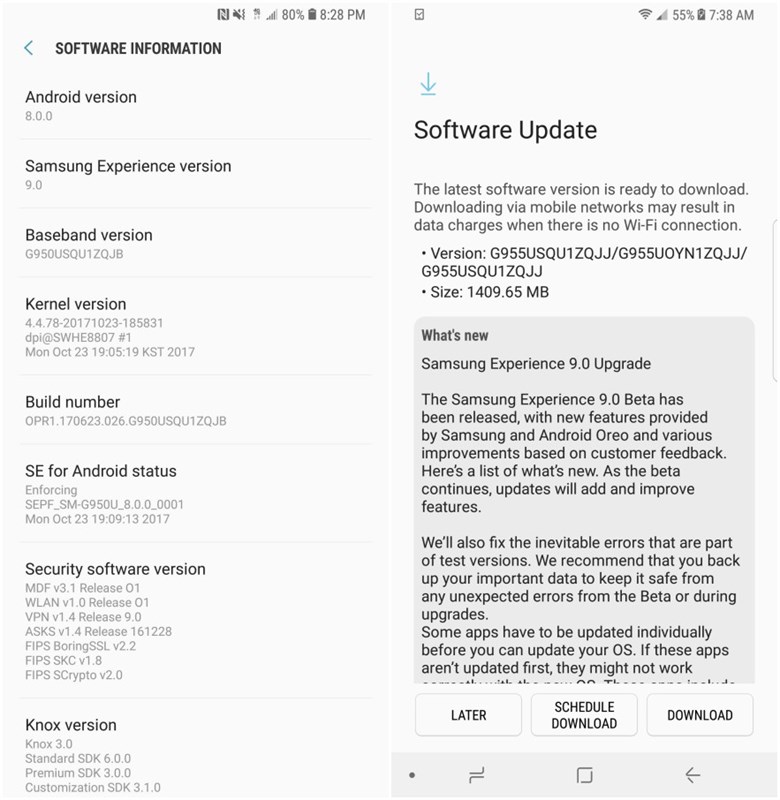
Task: Select the Build number item
Action: click(x=195, y=410)
